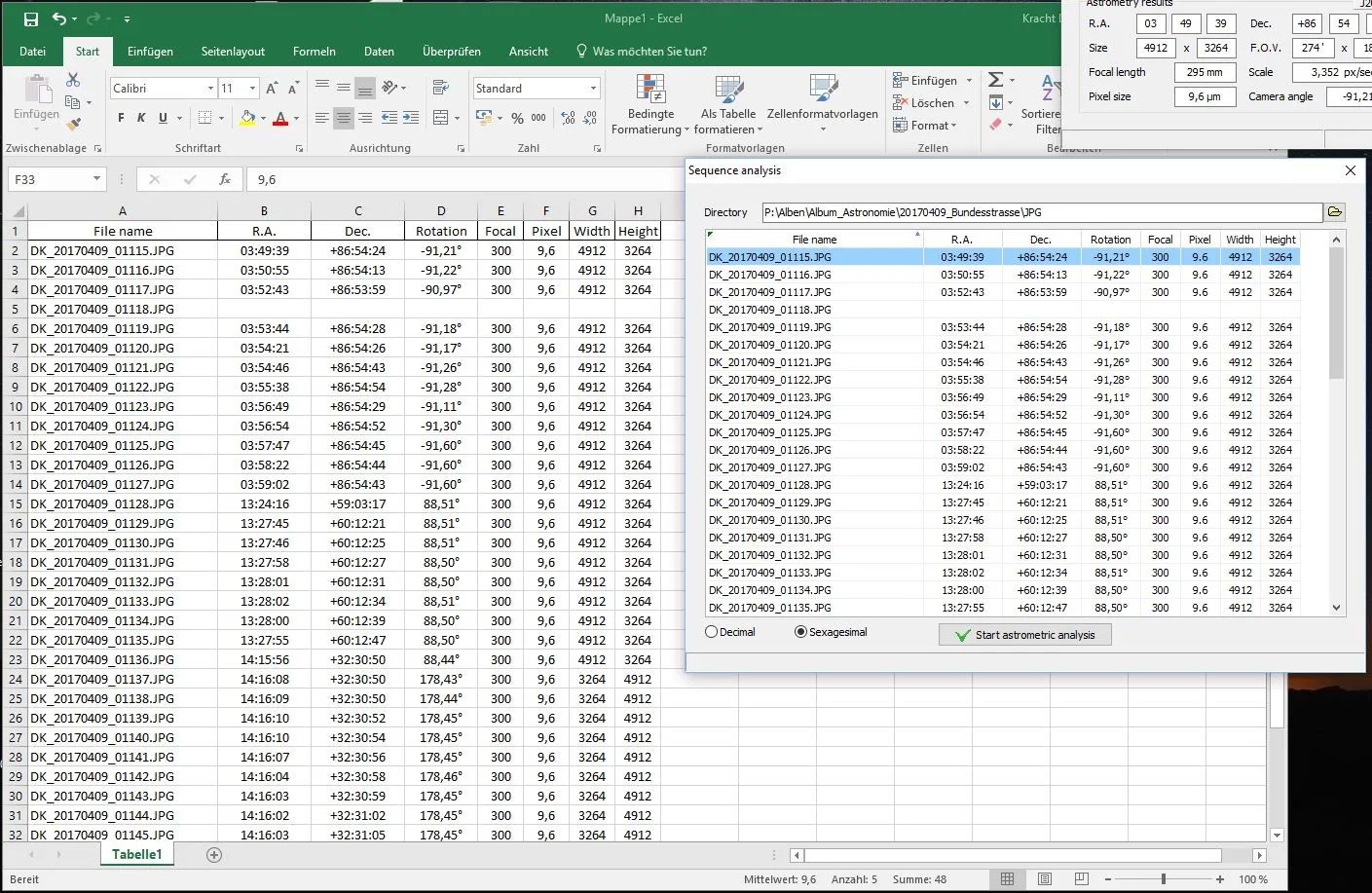The width and height of the screenshot is (1372, 893).
Task: Click the zoom slider in status bar
Action: pyautogui.click(x=1163, y=879)
